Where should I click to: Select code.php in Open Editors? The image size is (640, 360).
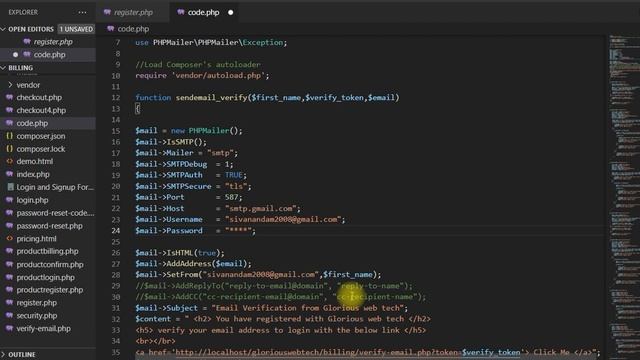click(49, 54)
